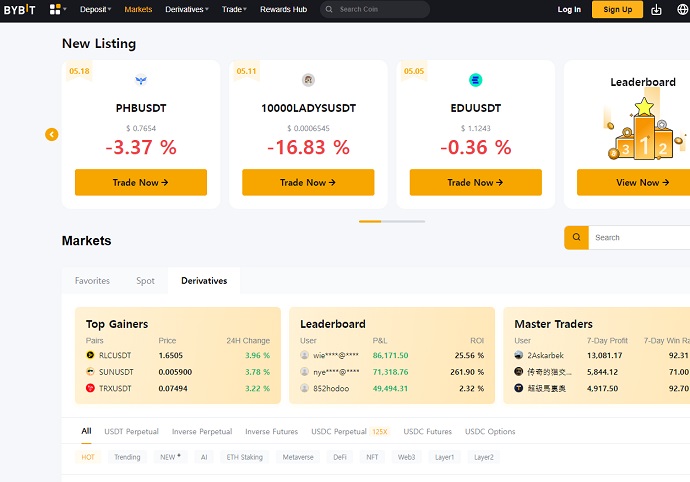The width and height of the screenshot is (690, 482).
Task: Click the RLCUSDT pair name
Action: pos(115,355)
